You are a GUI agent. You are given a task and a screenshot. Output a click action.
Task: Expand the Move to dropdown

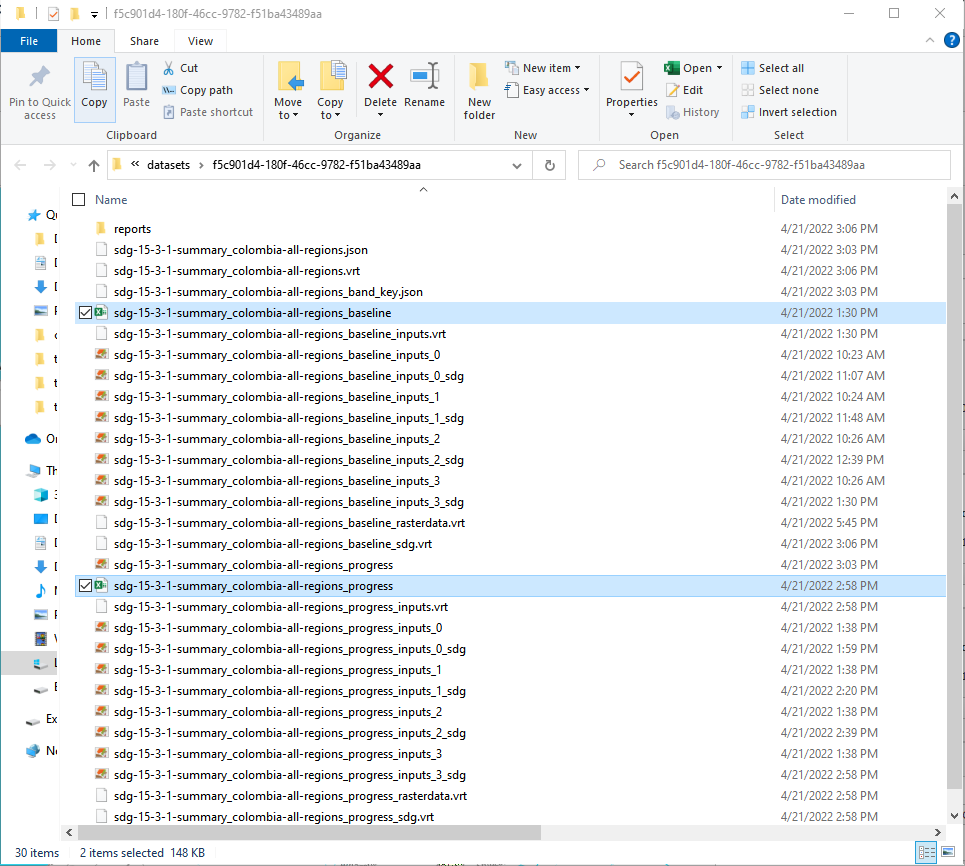click(288, 115)
